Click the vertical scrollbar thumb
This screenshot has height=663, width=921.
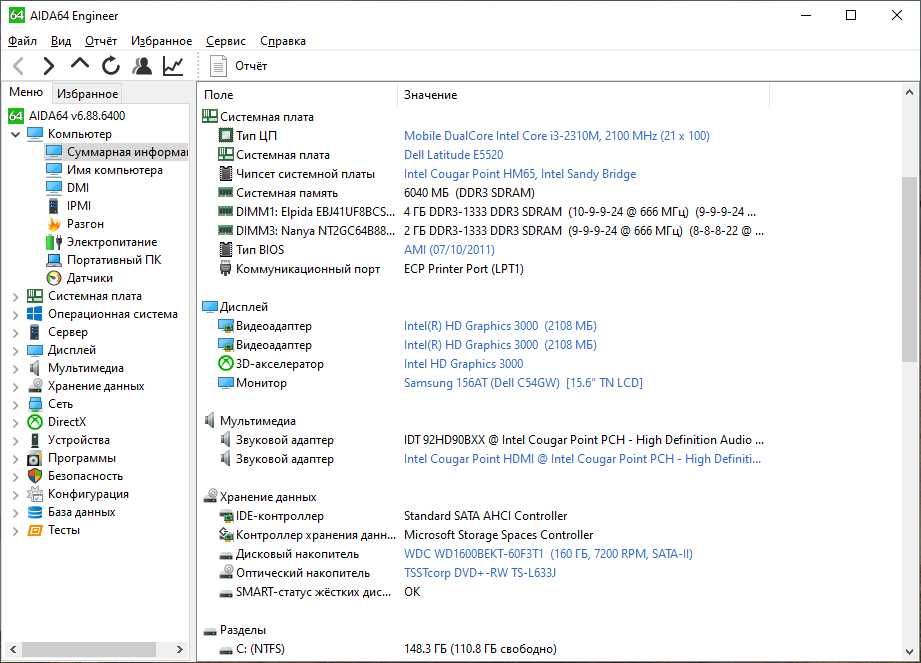pyautogui.click(x=909, y=268)
